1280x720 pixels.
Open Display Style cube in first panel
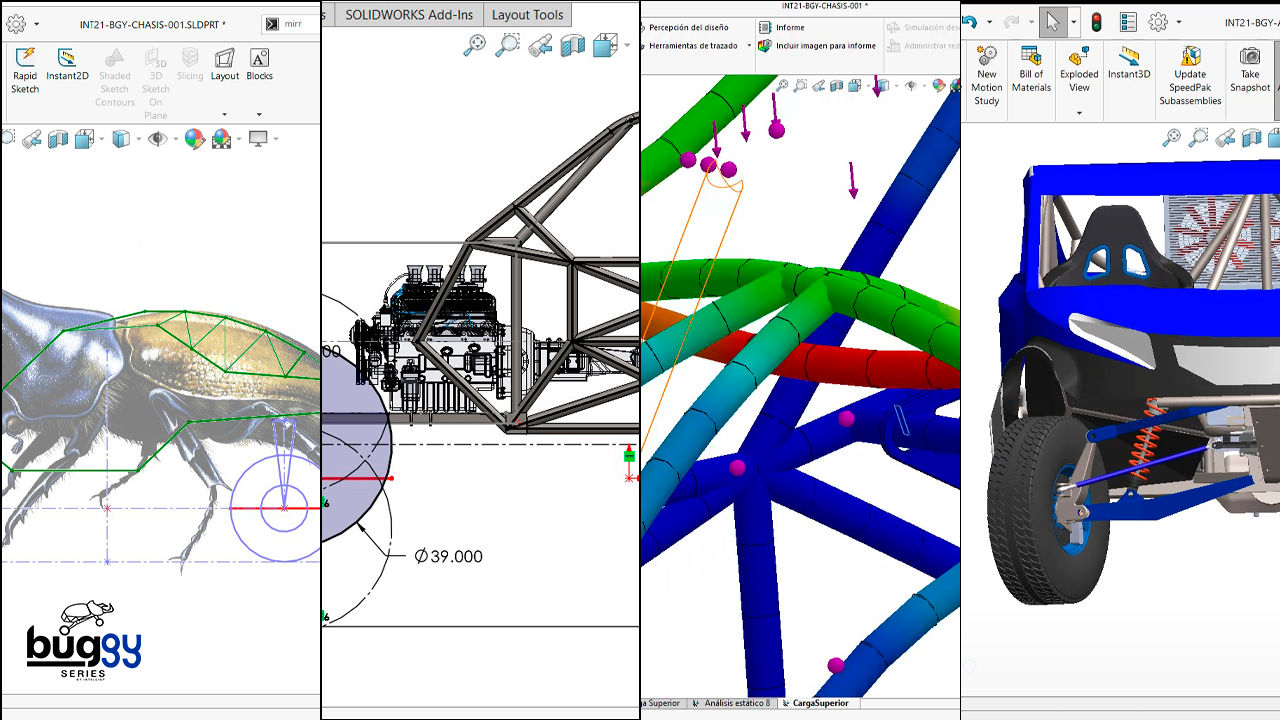121,139
